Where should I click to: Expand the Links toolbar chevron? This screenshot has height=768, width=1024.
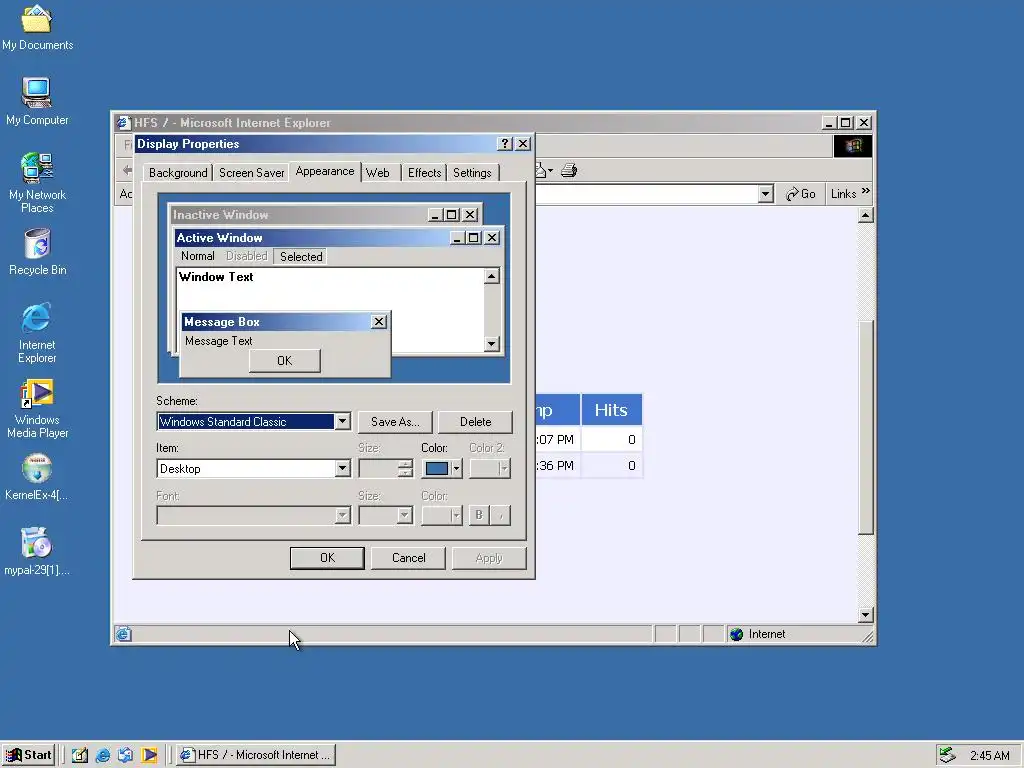click(x=865, y=191)
